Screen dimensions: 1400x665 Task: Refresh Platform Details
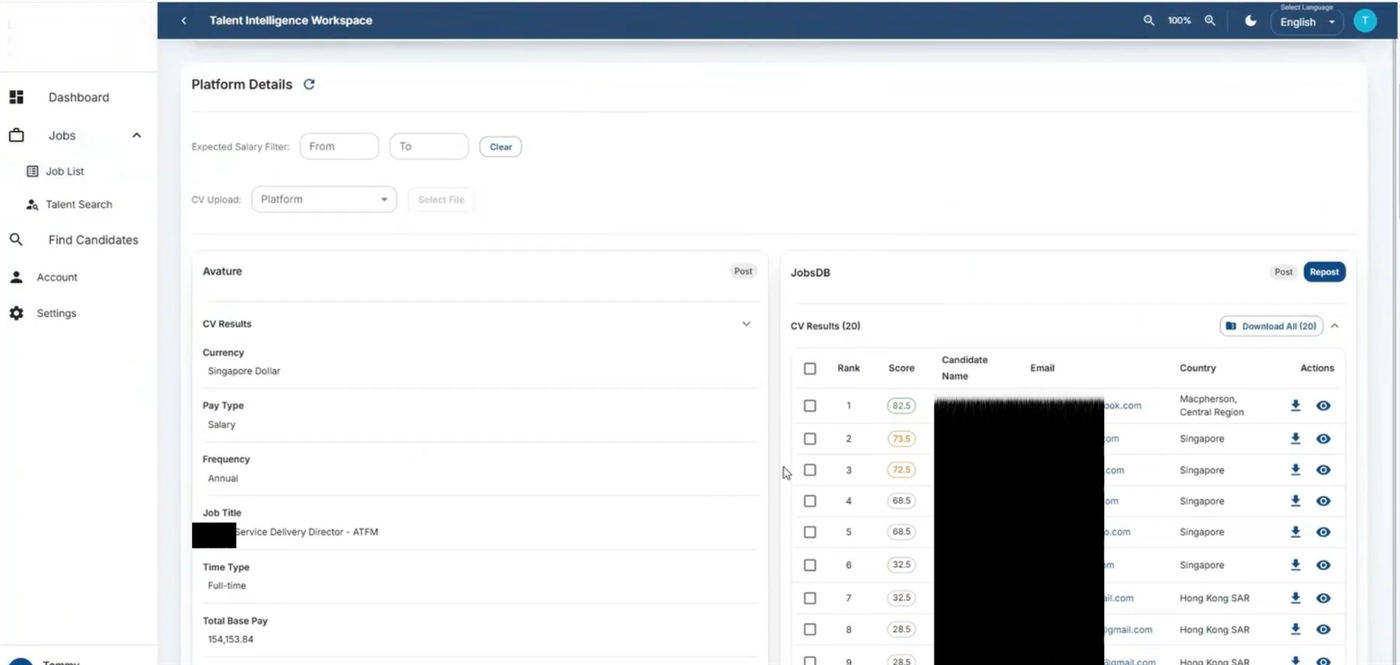pyautogui.click(x=309, y=84)
